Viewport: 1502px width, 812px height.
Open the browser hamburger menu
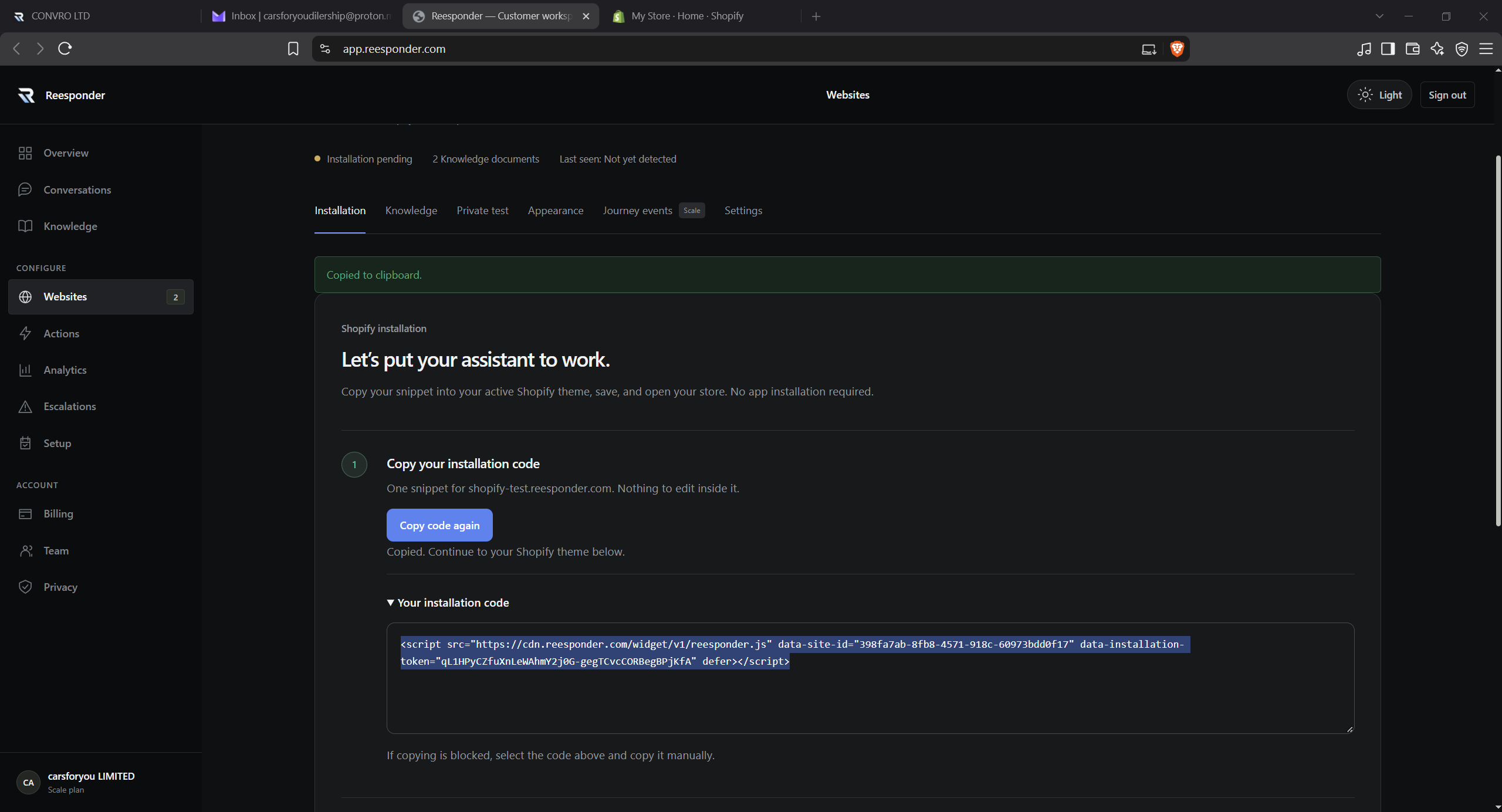[1486, 49]
